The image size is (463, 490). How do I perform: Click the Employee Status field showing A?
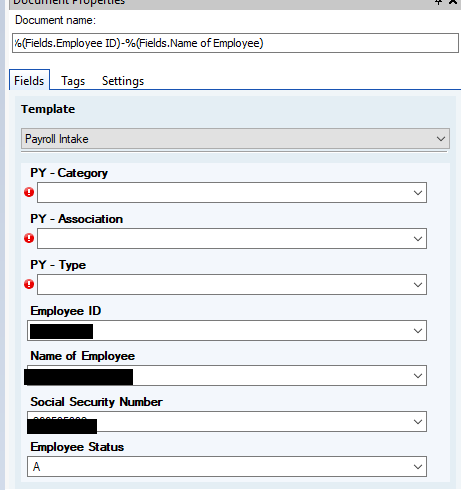pos(227,467)
